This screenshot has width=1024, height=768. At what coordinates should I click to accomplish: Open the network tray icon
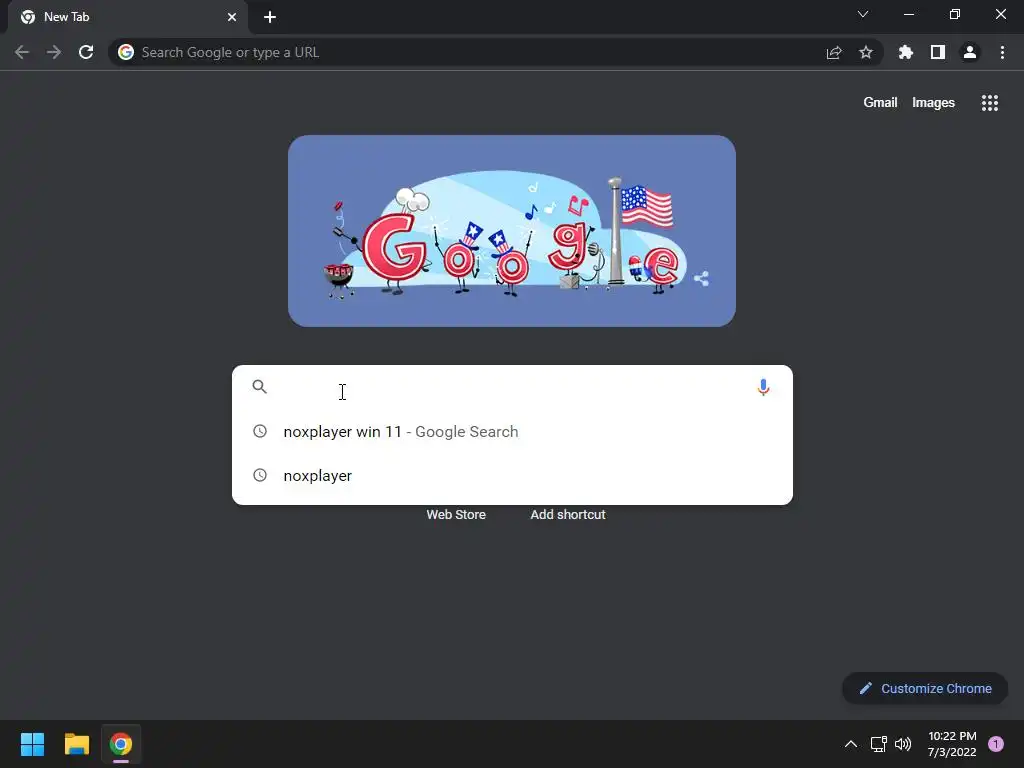pos(878,744)
